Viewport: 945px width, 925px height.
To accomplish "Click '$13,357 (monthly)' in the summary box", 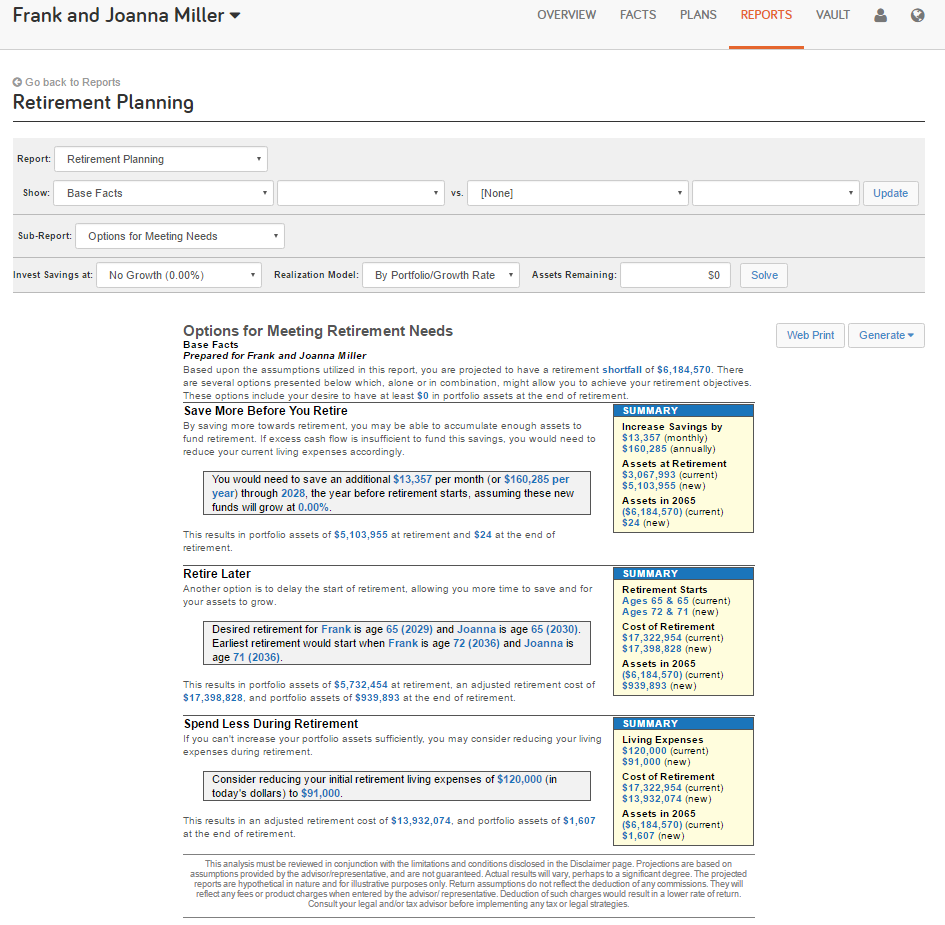I will click(664, 438).
